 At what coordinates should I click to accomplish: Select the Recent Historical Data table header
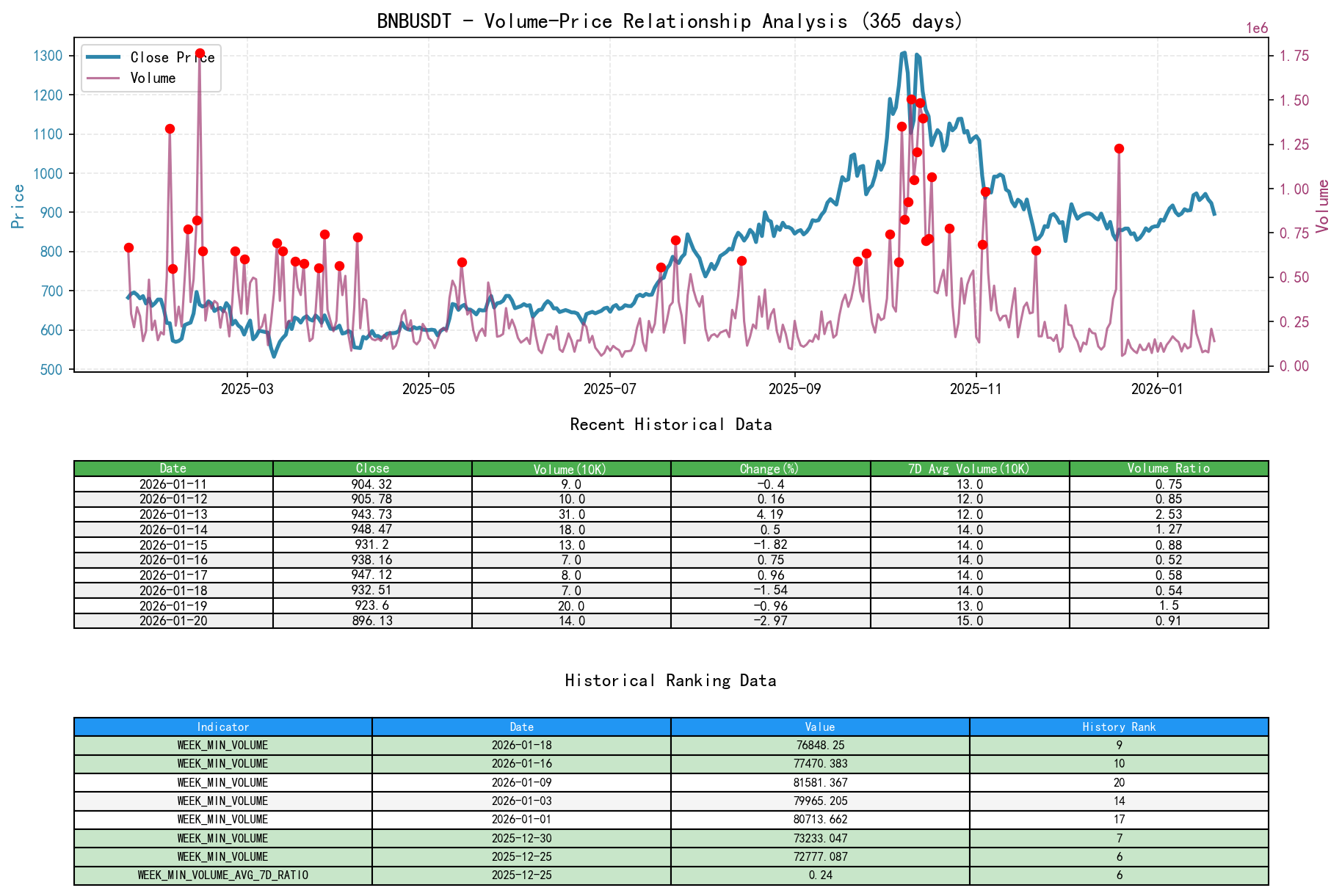(x=670, y=467)
